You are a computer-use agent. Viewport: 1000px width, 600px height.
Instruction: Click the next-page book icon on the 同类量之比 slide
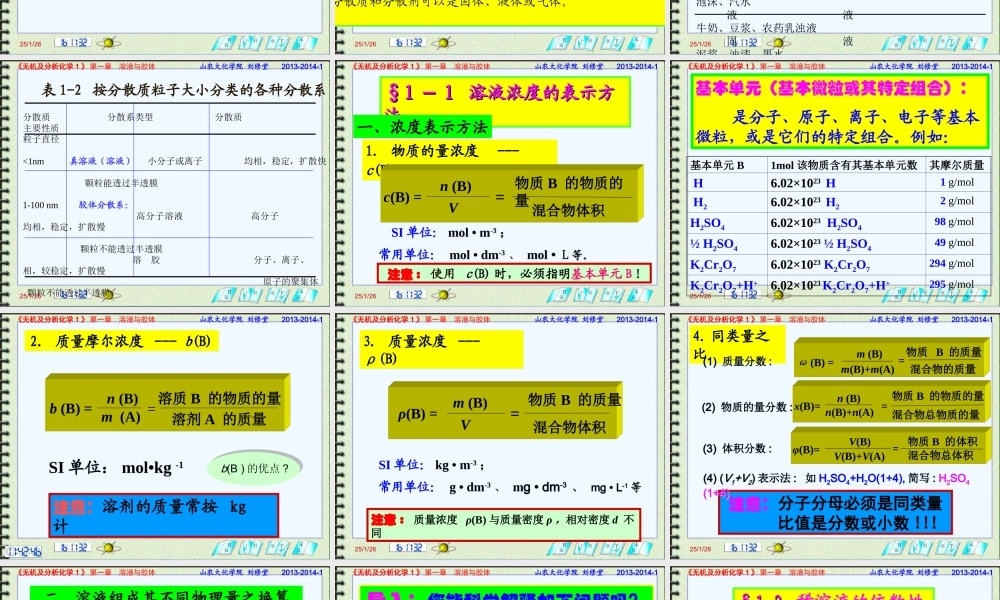(x=947, y=548)
